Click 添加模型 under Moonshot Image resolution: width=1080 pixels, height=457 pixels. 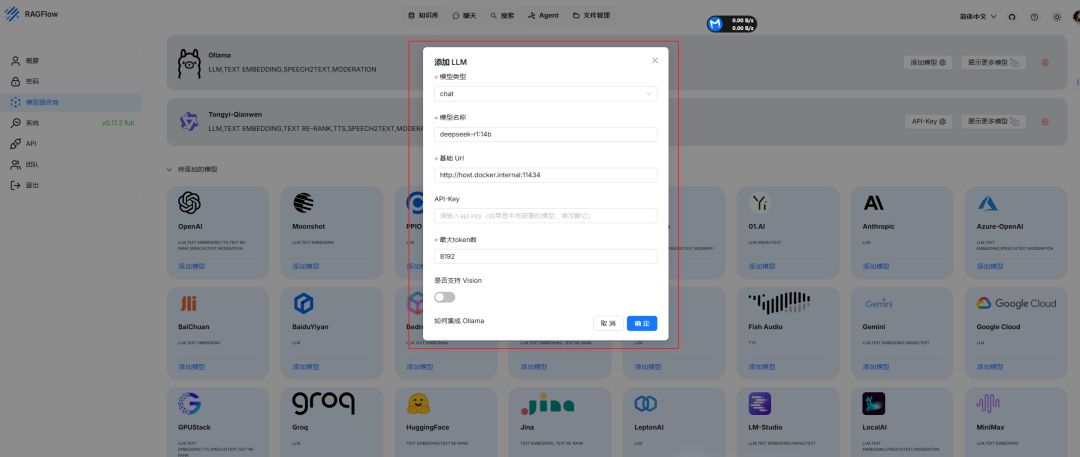point(306,266)
